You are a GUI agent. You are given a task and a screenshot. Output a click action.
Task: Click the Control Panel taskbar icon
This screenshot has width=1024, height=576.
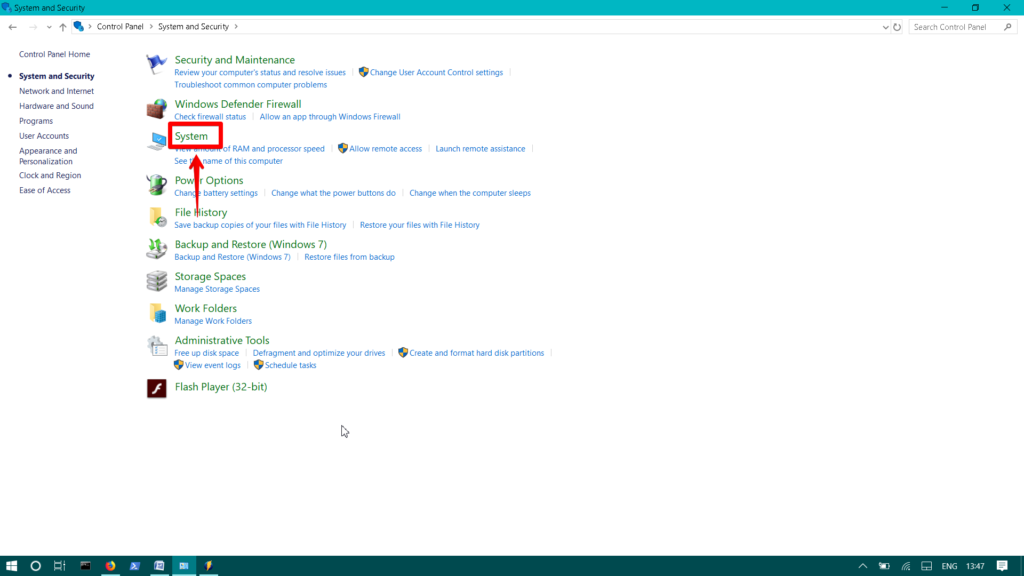[184, 566]
